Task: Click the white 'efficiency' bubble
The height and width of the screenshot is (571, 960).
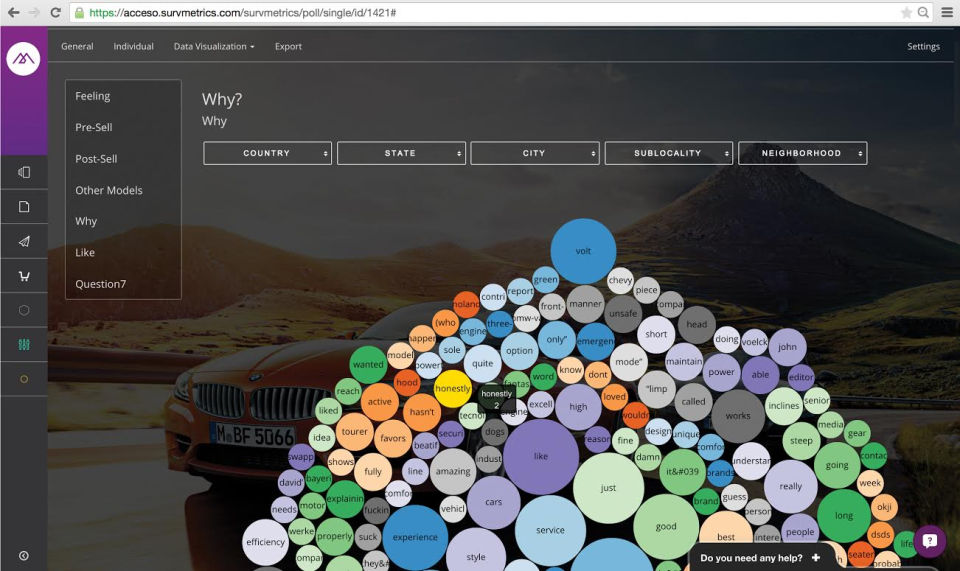Action: point(265,542)
